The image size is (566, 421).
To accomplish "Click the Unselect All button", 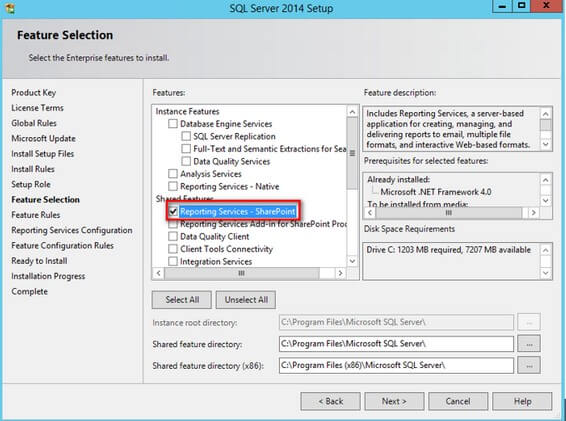I will (246, 300).
